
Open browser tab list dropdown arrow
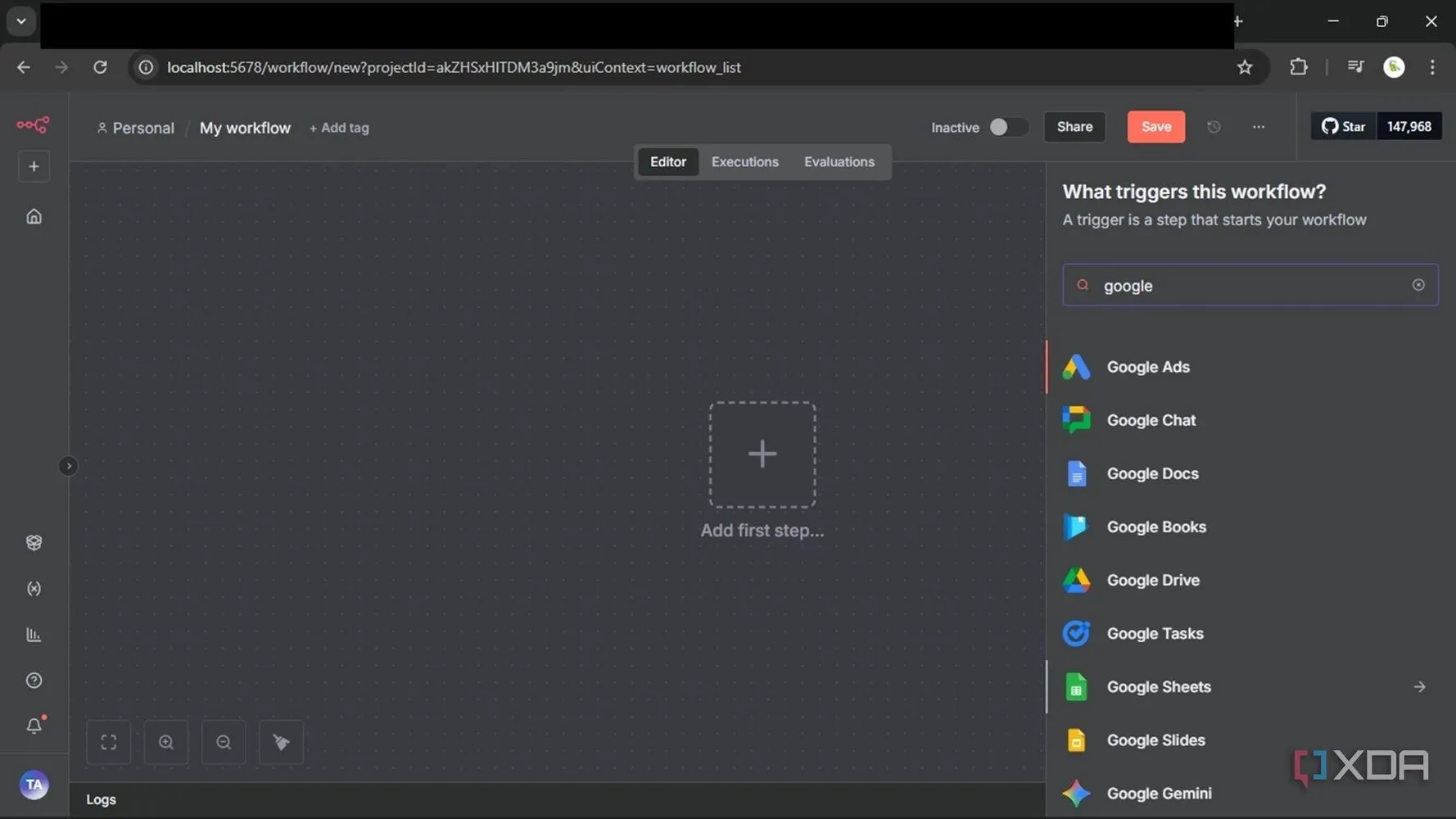tap(20, 21)
